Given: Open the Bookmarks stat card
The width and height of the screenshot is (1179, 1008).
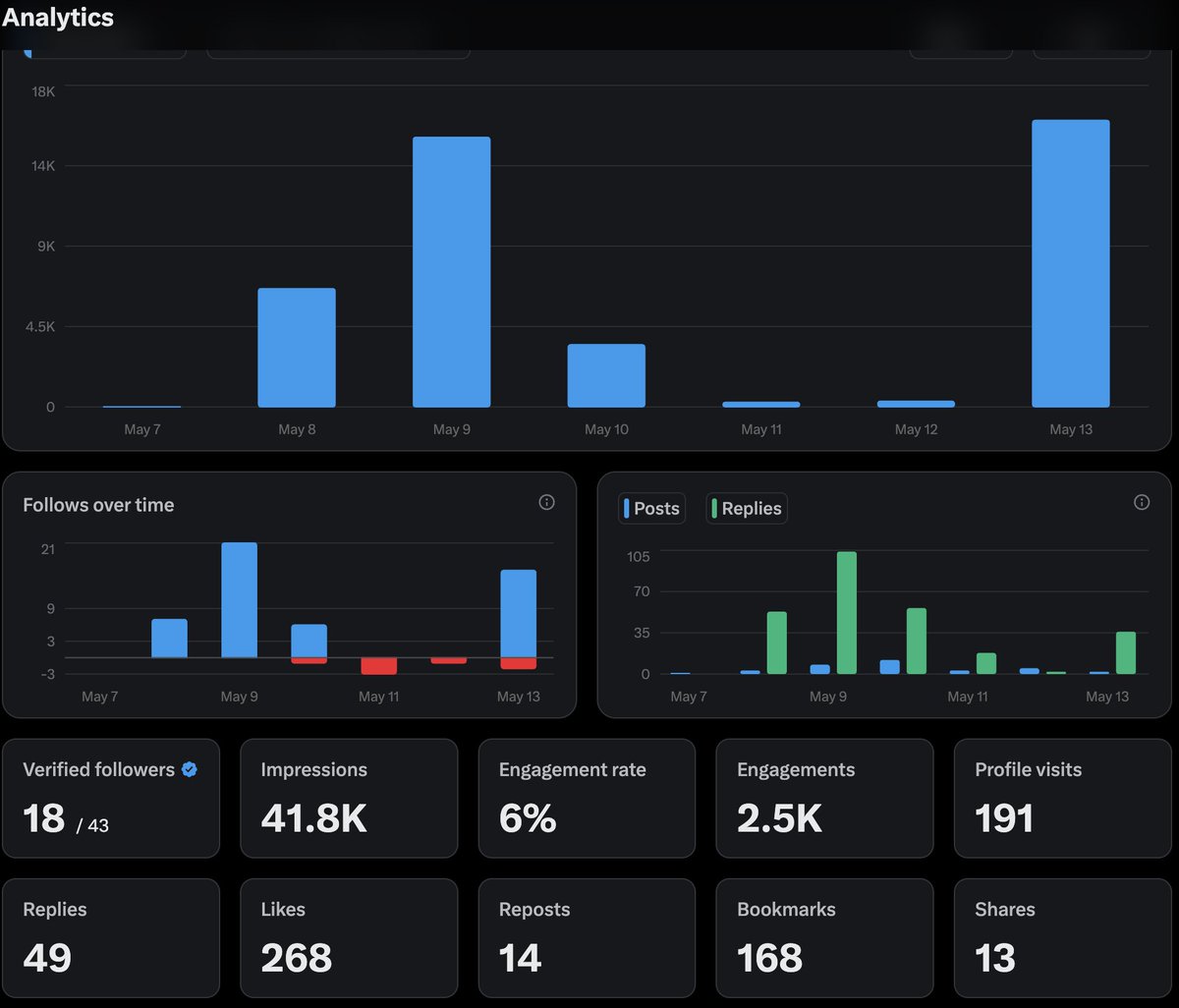Looking at the screenshot, I should pos(824,938).
